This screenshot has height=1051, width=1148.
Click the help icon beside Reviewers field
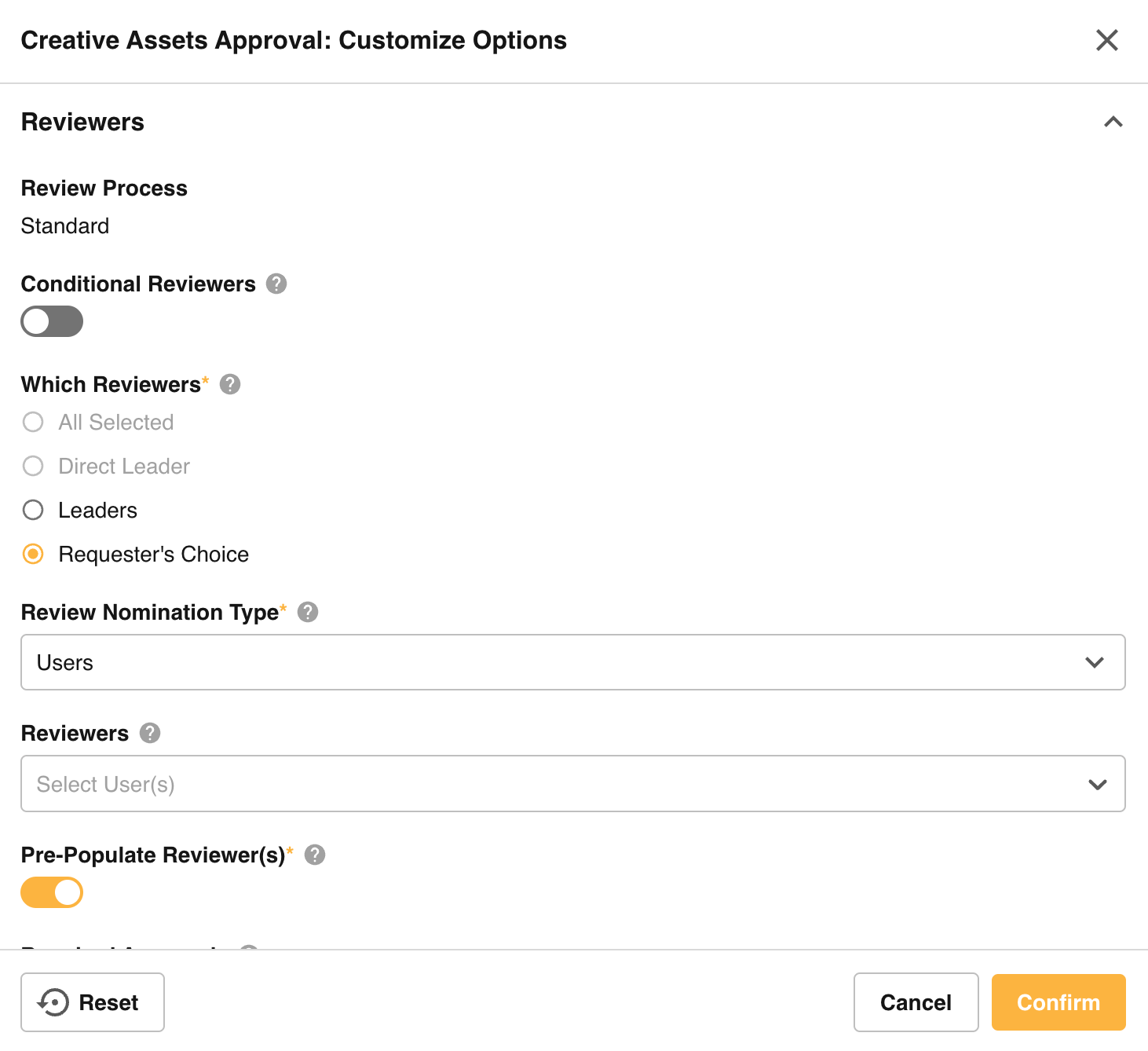(x=149, y=733)
